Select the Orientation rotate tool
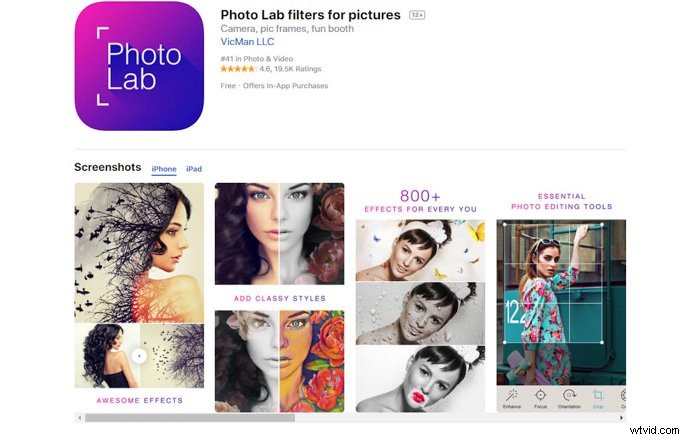700x440 pixels. (569, 398)
